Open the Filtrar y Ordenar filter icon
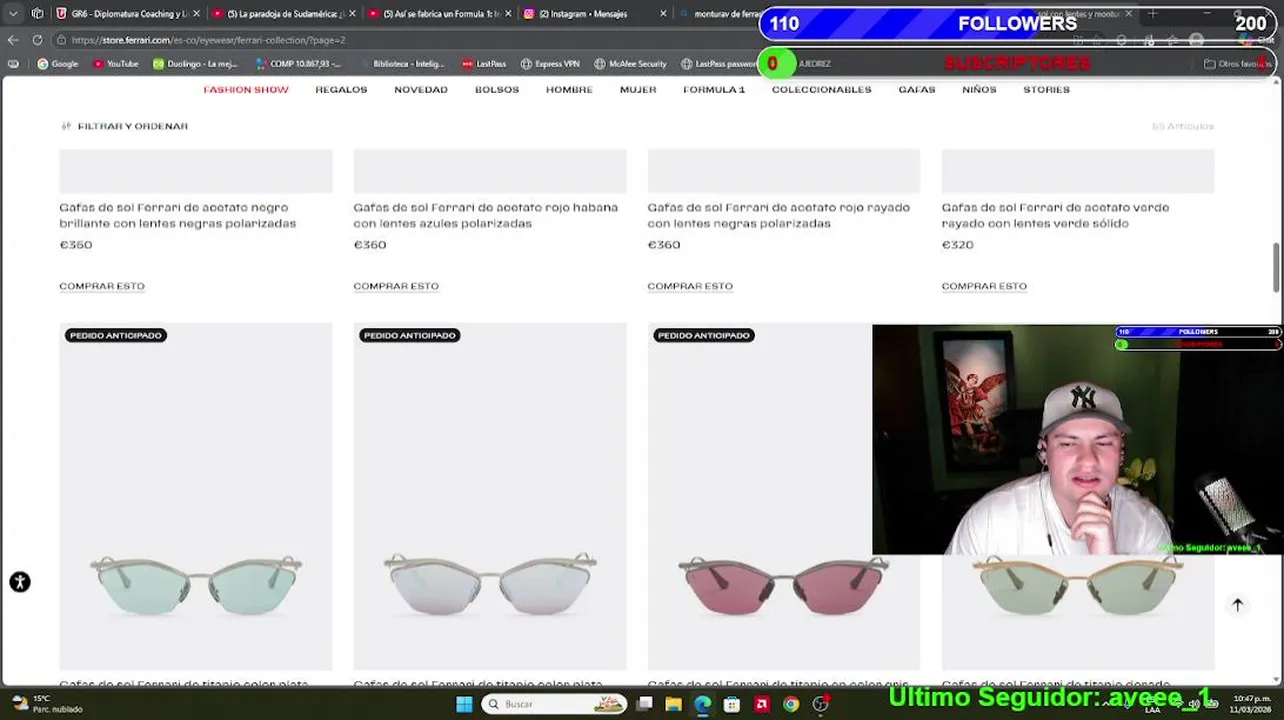1284x720 pixels. click(66, 126)
